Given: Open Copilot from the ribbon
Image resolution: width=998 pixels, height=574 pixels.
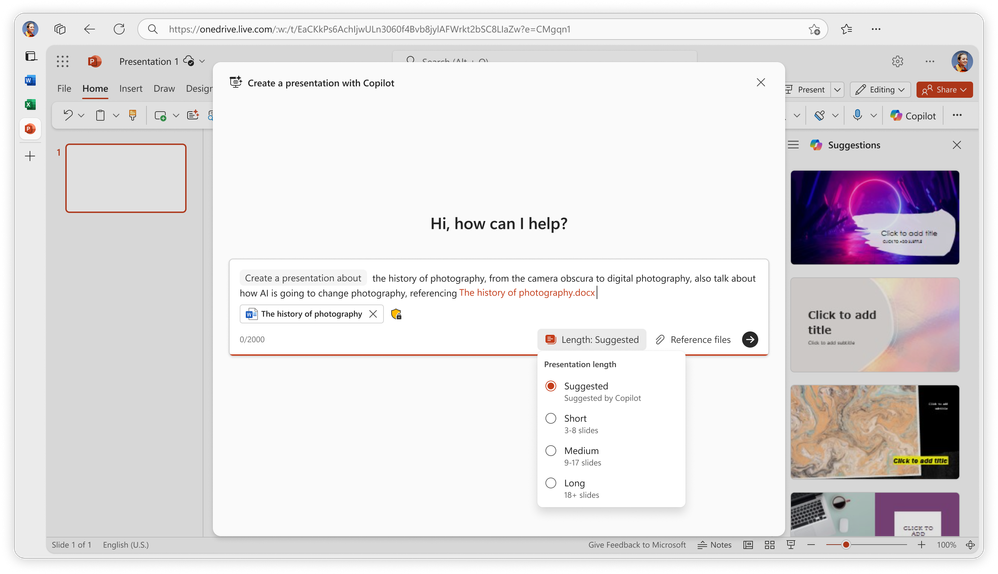Looking at the screenshot, I should click(x=913, y=115).
